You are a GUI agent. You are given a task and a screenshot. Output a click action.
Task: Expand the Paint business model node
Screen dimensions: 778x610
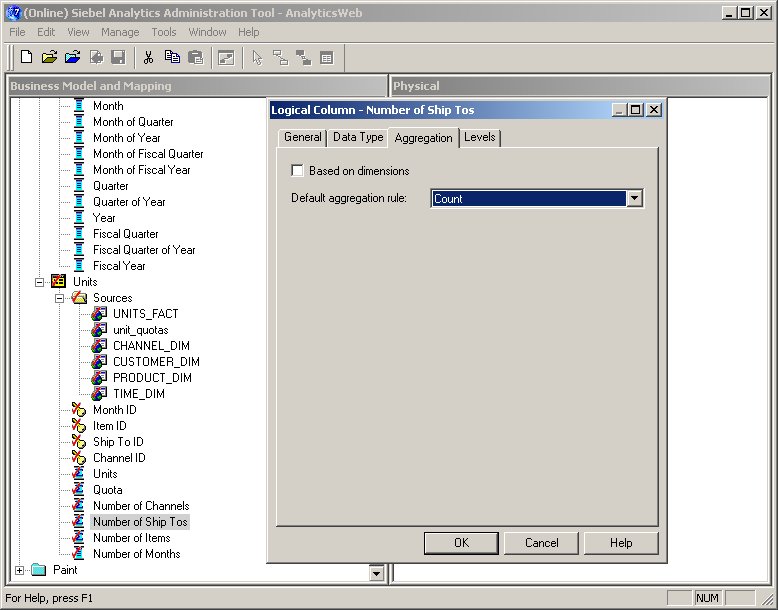point(19,570)
